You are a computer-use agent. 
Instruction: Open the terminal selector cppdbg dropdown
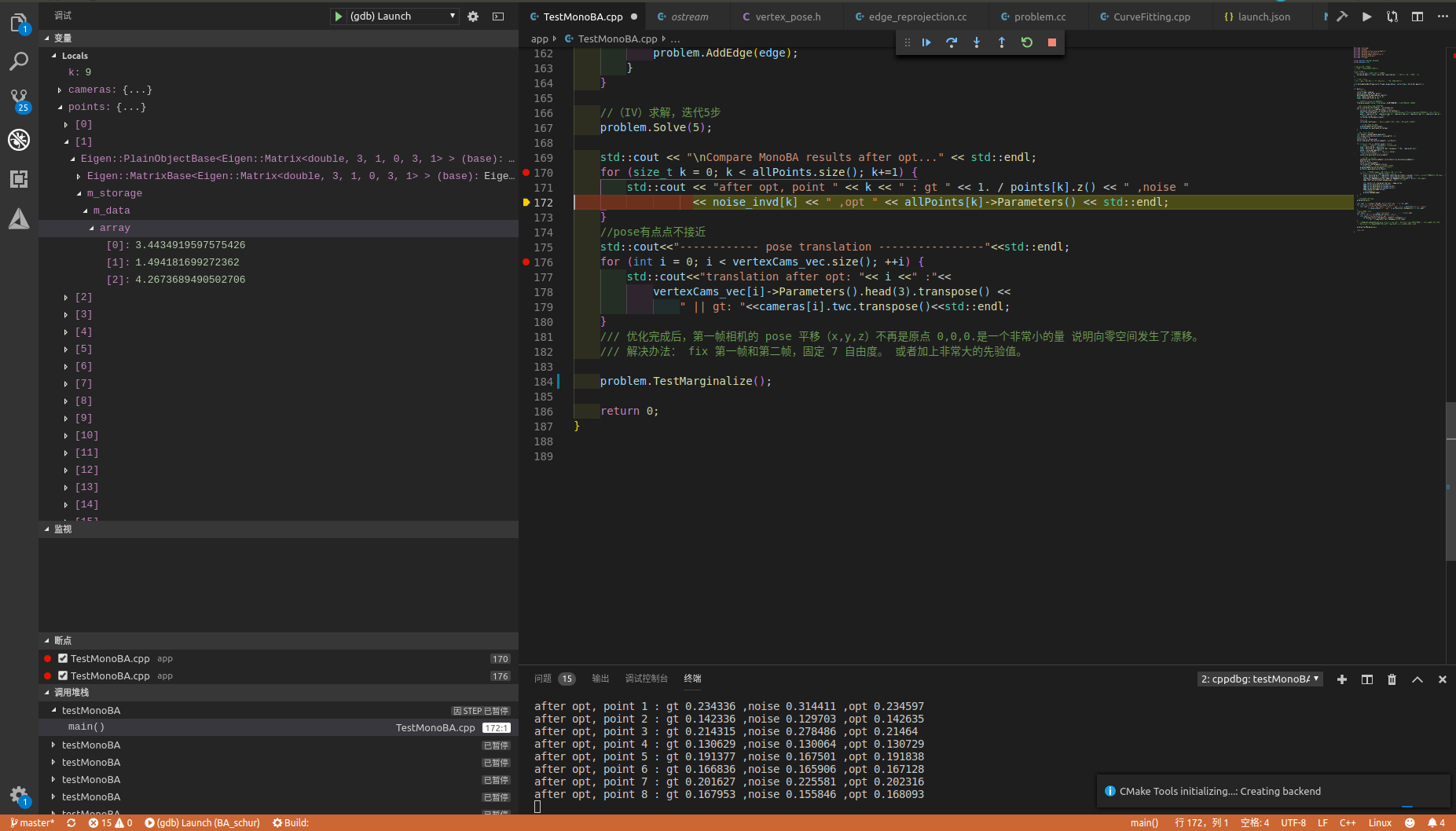coord(1260,679)
